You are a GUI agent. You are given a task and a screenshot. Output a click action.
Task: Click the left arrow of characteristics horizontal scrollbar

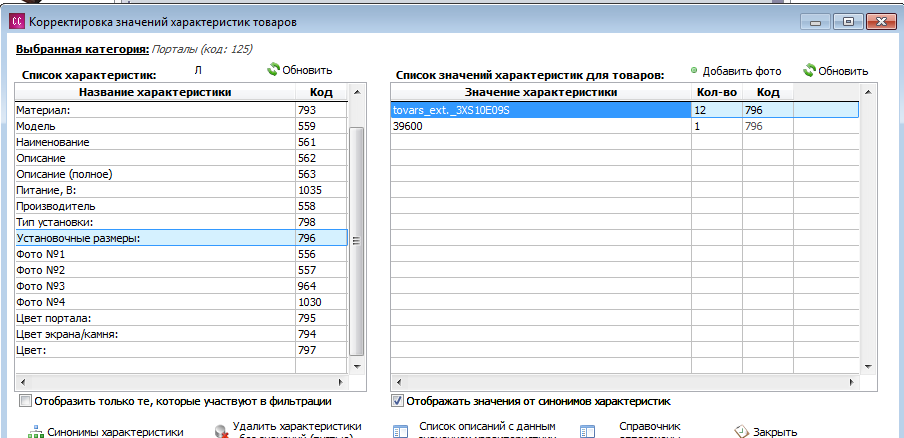coord(23,382)
